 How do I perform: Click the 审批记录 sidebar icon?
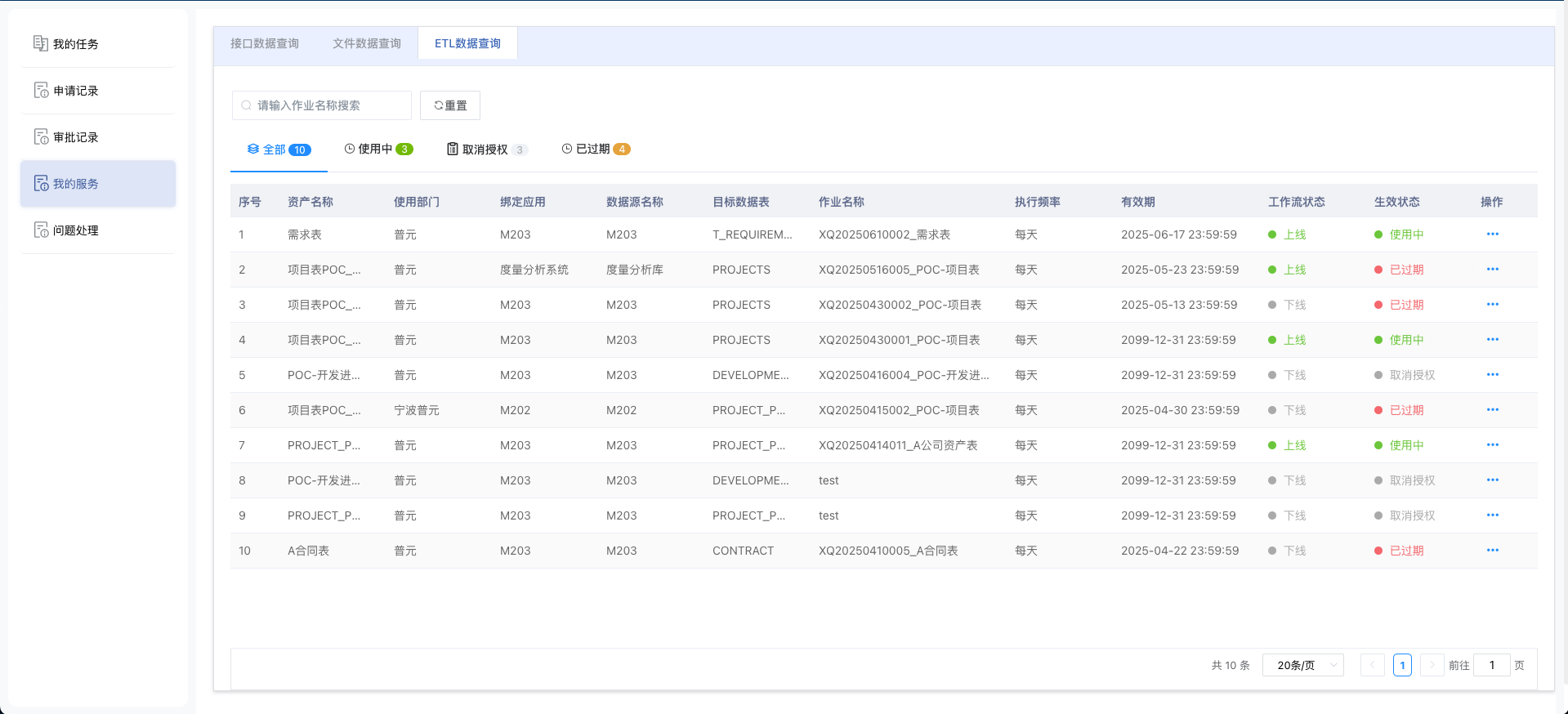40,136
